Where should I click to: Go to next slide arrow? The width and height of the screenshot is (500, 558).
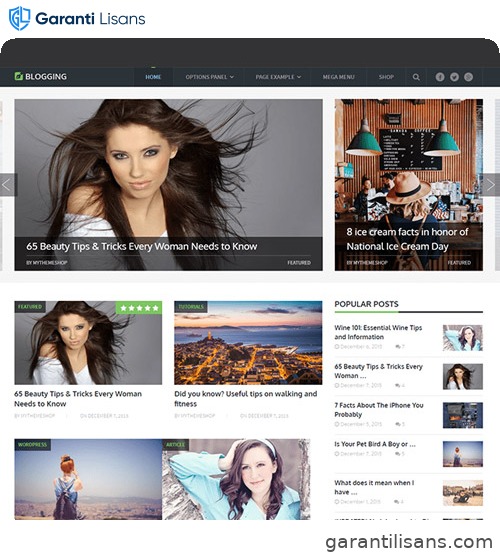point(491,185)
